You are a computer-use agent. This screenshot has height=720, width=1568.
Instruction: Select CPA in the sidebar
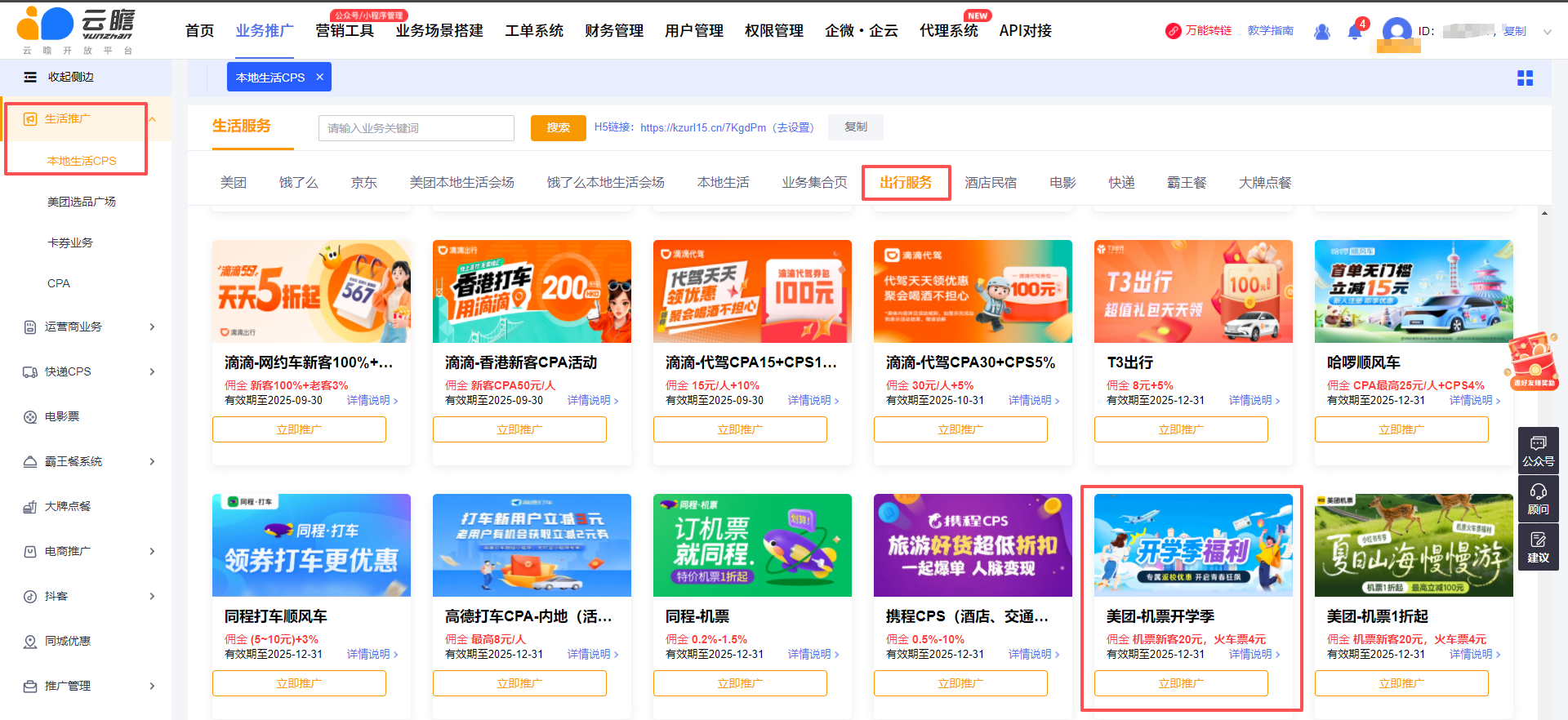(x=59, y=283)
